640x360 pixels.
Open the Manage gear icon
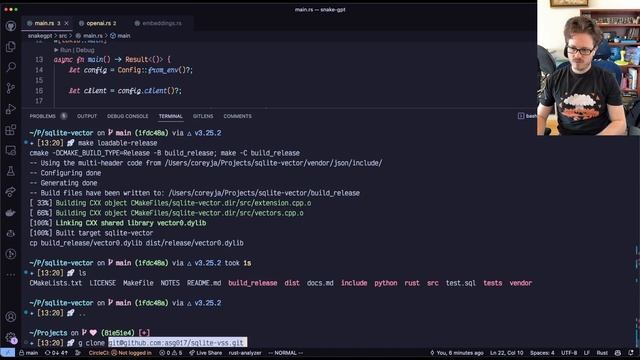[x=11, y=338]
